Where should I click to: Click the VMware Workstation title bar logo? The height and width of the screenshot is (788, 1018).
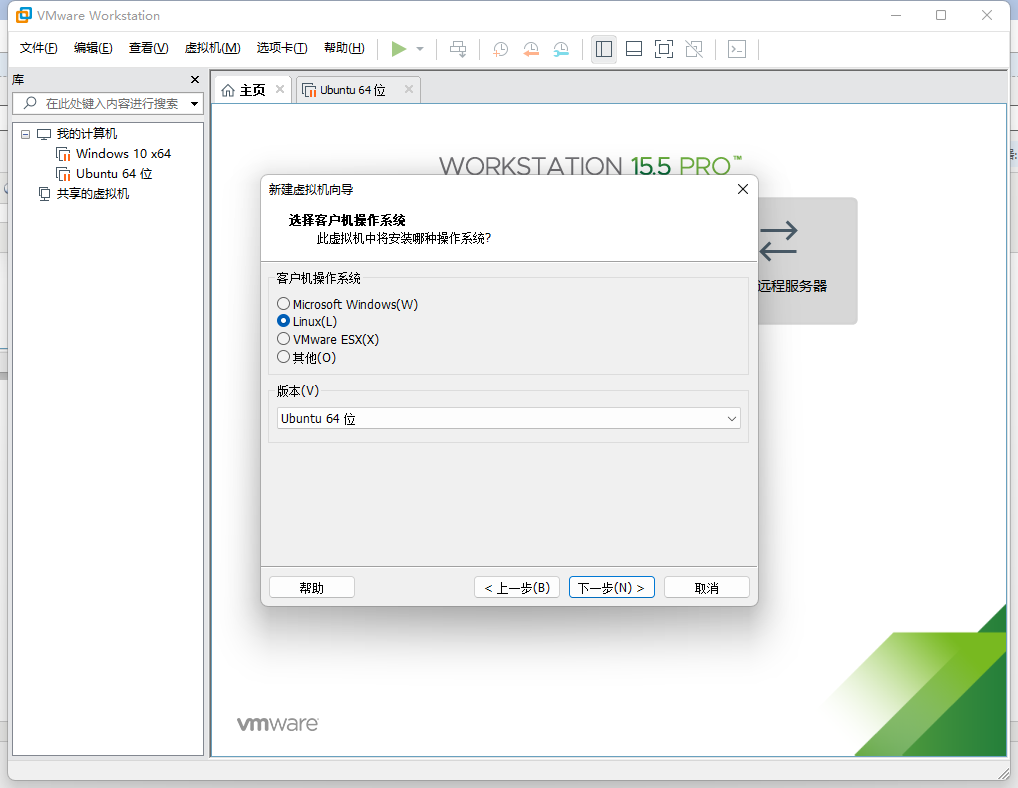23,15
